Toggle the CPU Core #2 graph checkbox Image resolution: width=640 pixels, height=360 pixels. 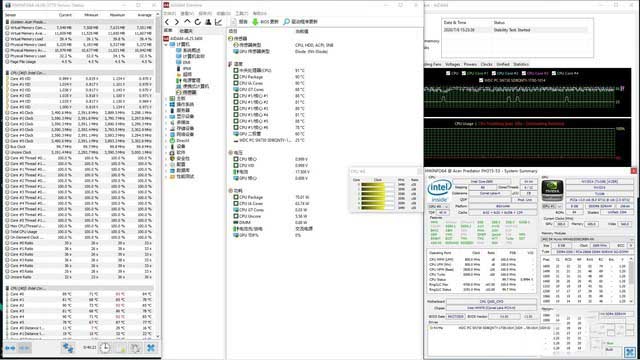(494, 73)
